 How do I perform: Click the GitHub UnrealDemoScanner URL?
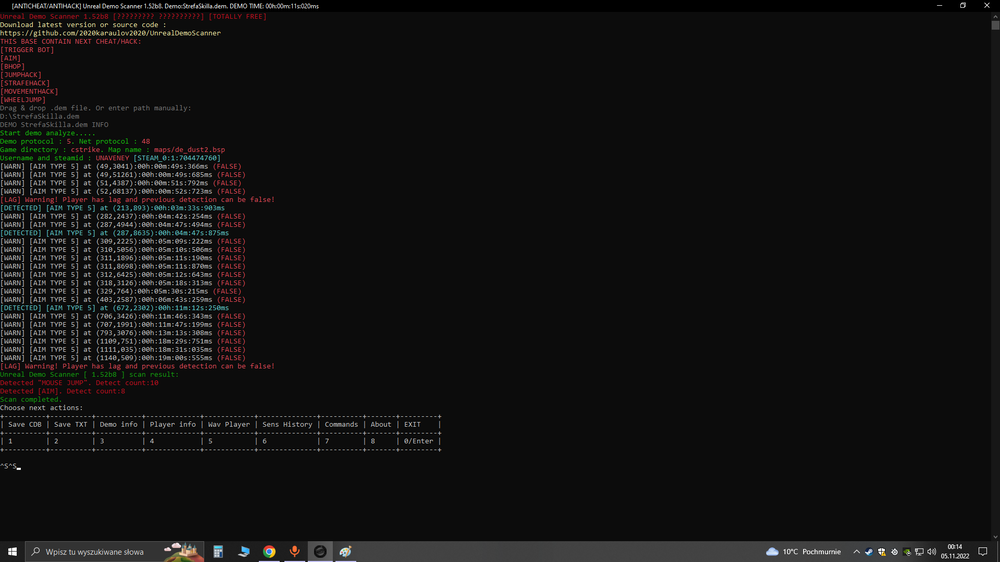pyautogui.click(x=110, y=33)
